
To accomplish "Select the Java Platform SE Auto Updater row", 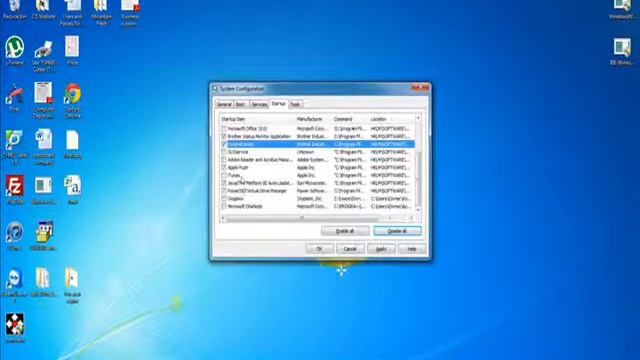I will click(318, 183).
